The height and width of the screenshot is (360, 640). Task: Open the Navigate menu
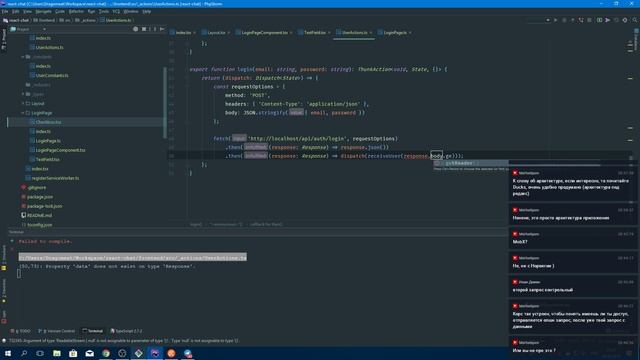tap(43, 11)
